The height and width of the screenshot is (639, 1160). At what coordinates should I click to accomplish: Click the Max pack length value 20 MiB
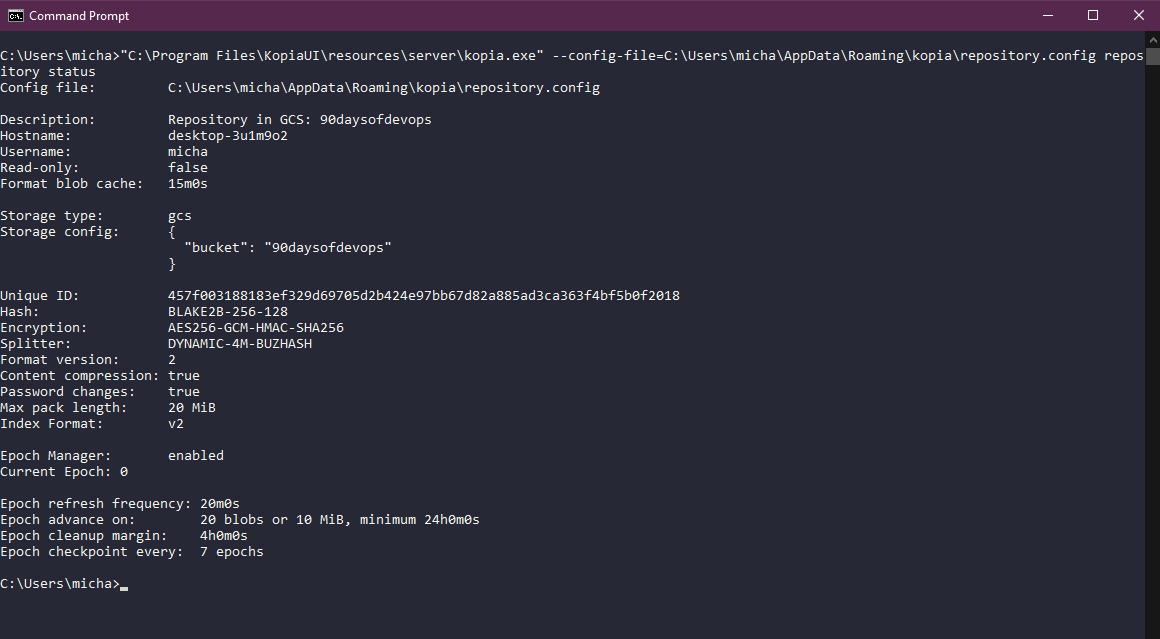coord(191,408)
